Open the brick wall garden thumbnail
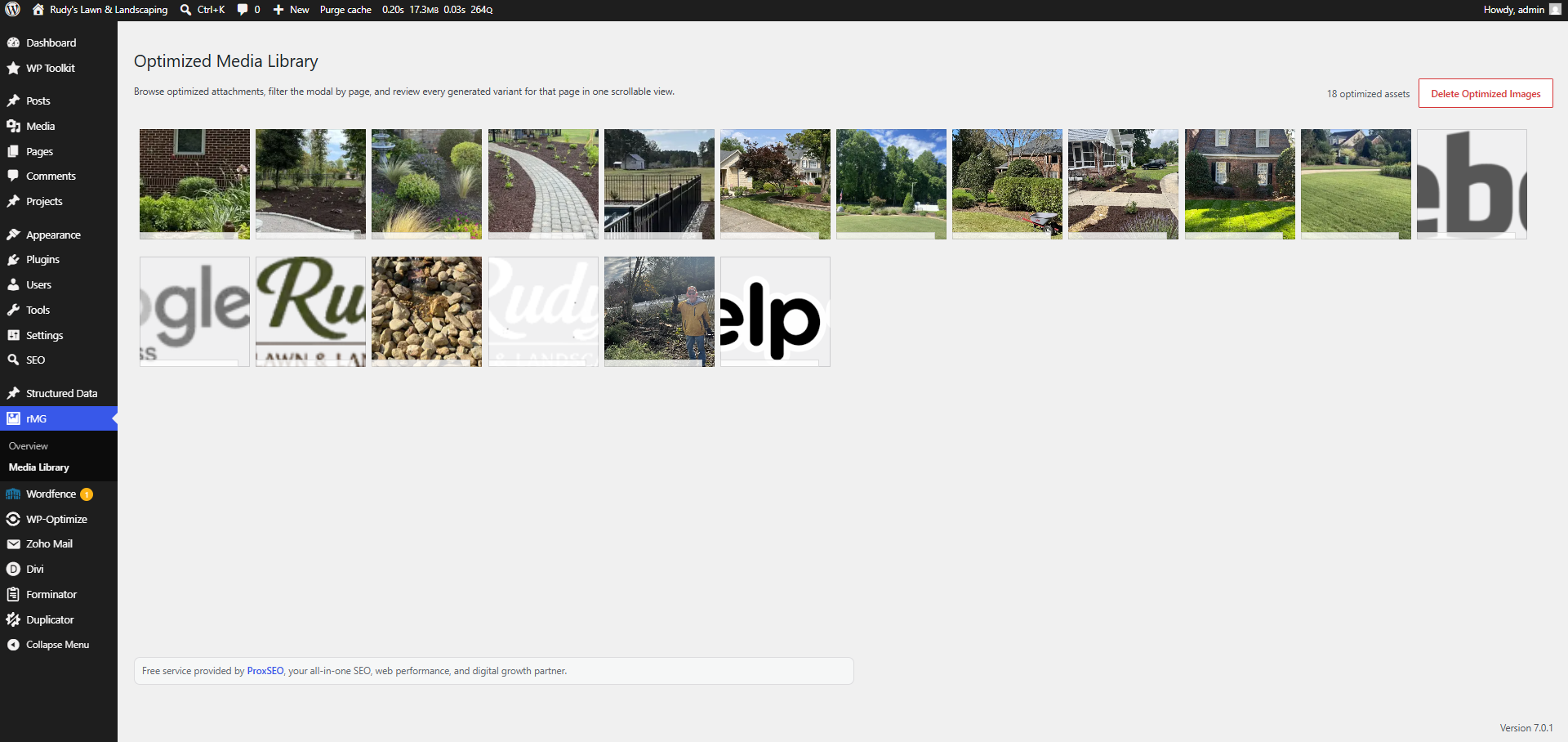The width and height of the screenshot is (1568, 742). [x=194, y=184]
